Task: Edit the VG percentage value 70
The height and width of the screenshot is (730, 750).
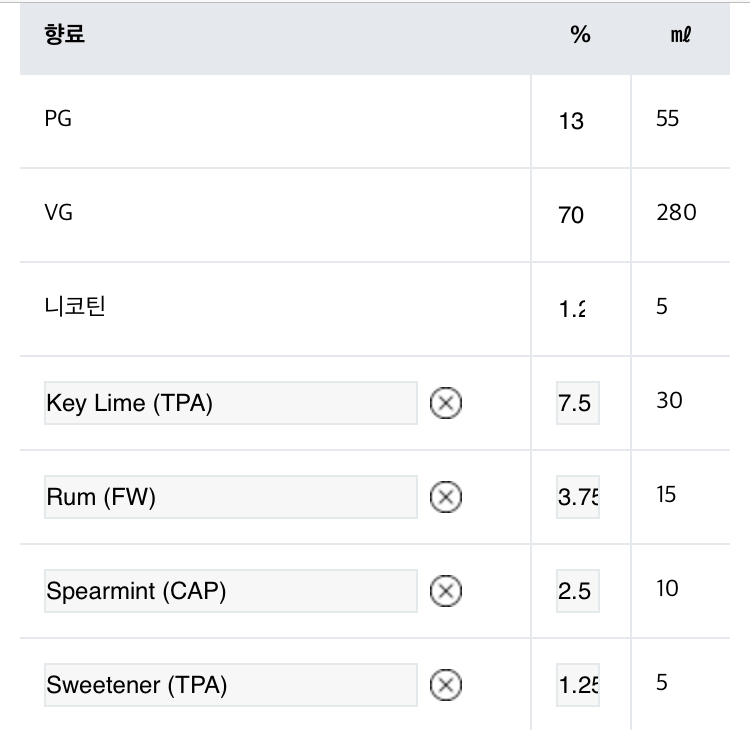Action: click(x=573, y=215)
